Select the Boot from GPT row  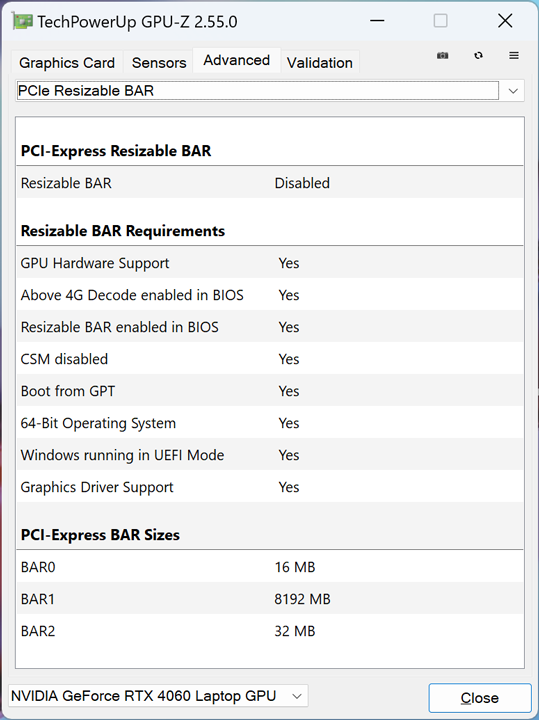click(x=270, y=391)
